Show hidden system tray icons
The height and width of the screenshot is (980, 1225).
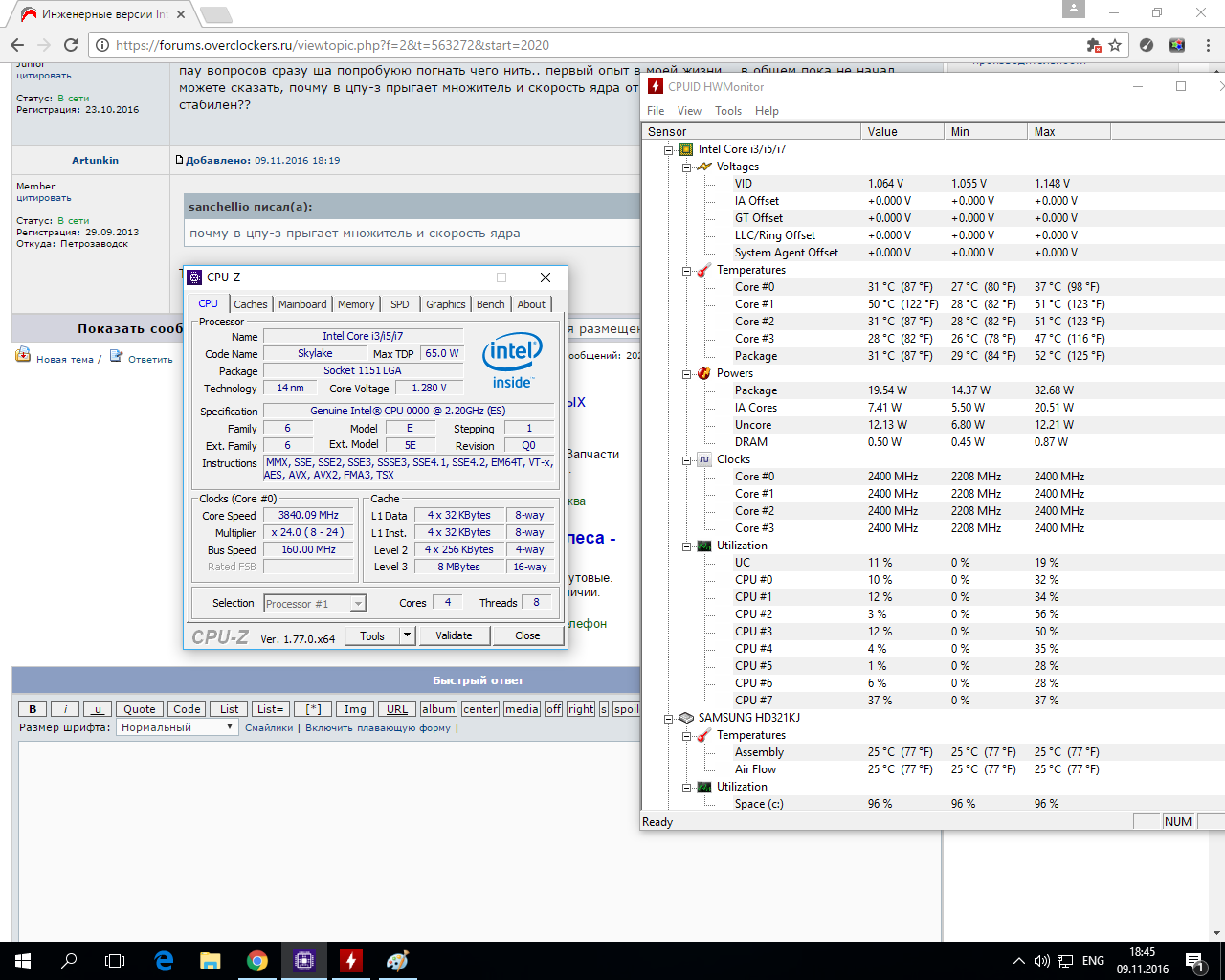(x=1018, y=961)
